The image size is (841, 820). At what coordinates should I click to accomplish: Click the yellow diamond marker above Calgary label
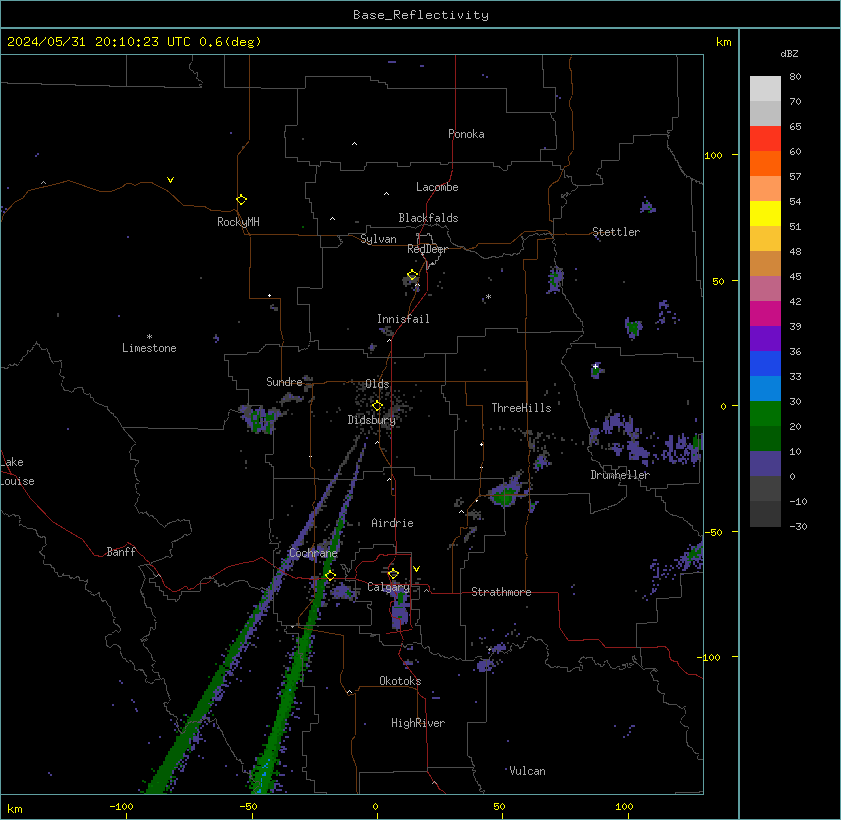click(393, 574)
